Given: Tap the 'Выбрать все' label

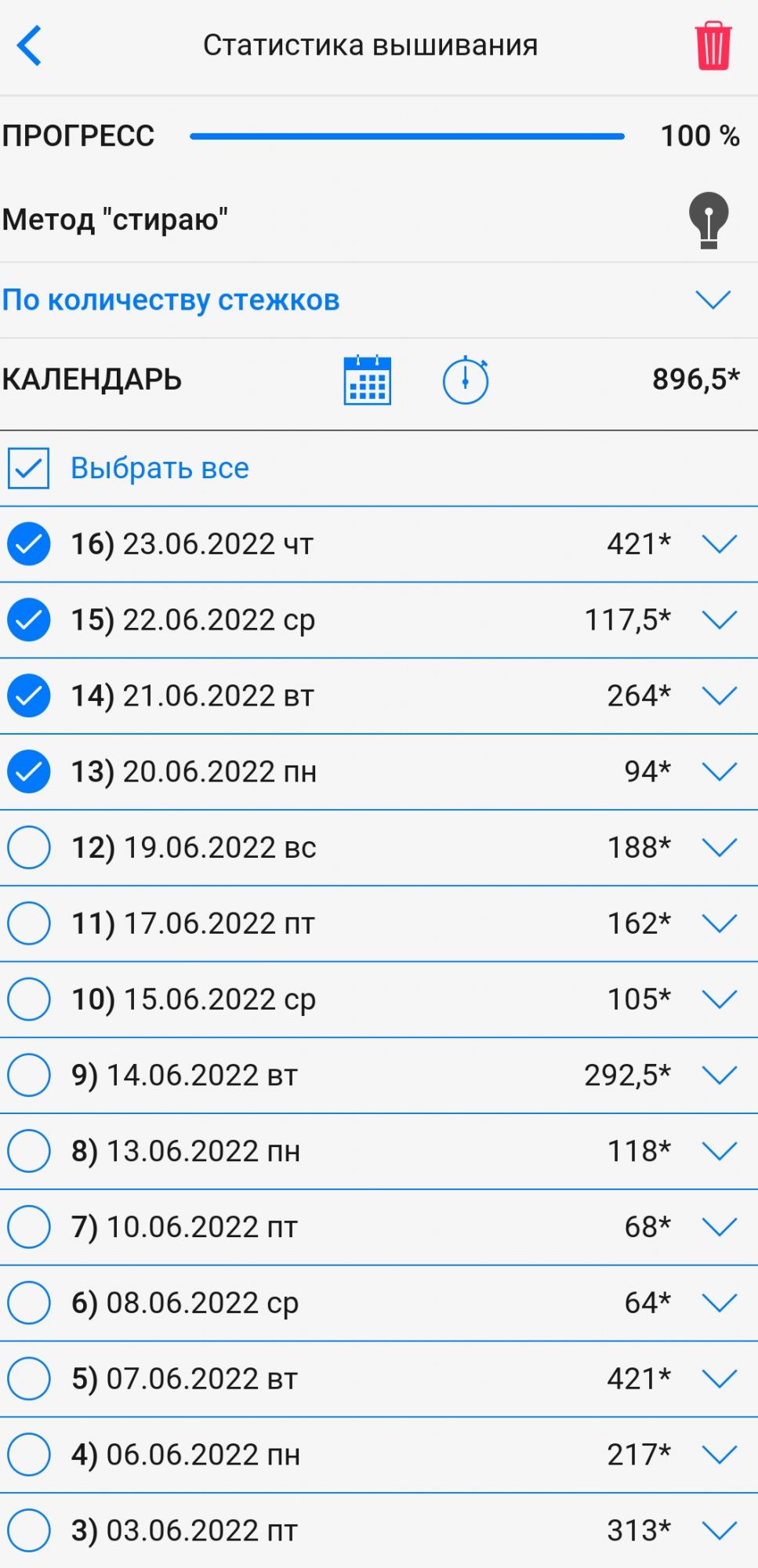Looking at the screenshot, I should tap(160, 468).
